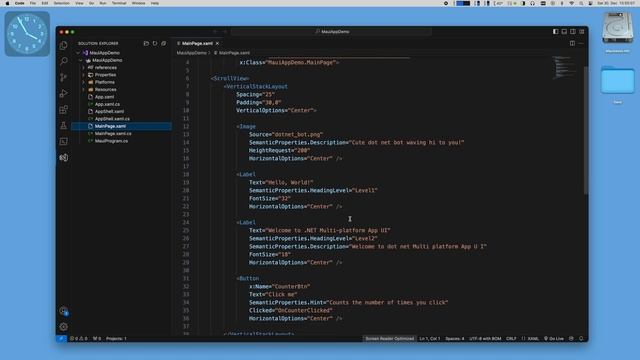The image size is (640, 360).
Task: Change the indentation via Spaces: 4
Action: click(x=455, y=338)
